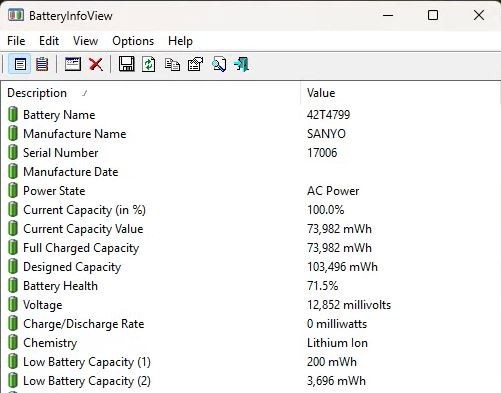Click the battery icon beside Low Battery Capacity (2)
The image size is (501, 393).
pyautogui.click(x=13, y=380)
